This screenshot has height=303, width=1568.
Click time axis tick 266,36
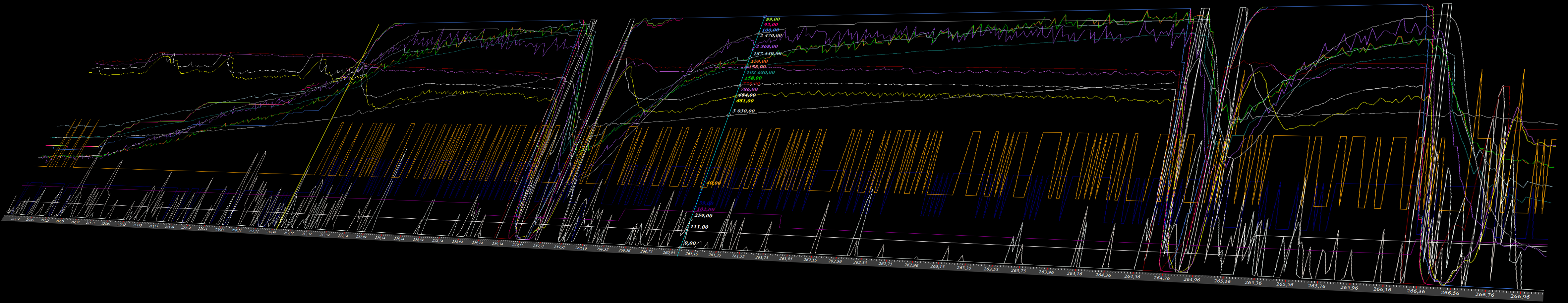[1416, 291]
